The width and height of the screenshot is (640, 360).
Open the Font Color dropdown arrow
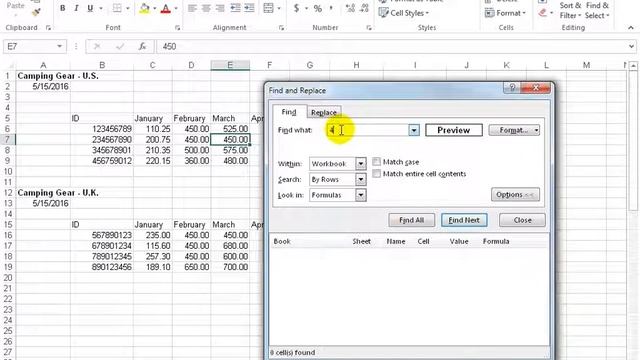(x=176, y=8)
